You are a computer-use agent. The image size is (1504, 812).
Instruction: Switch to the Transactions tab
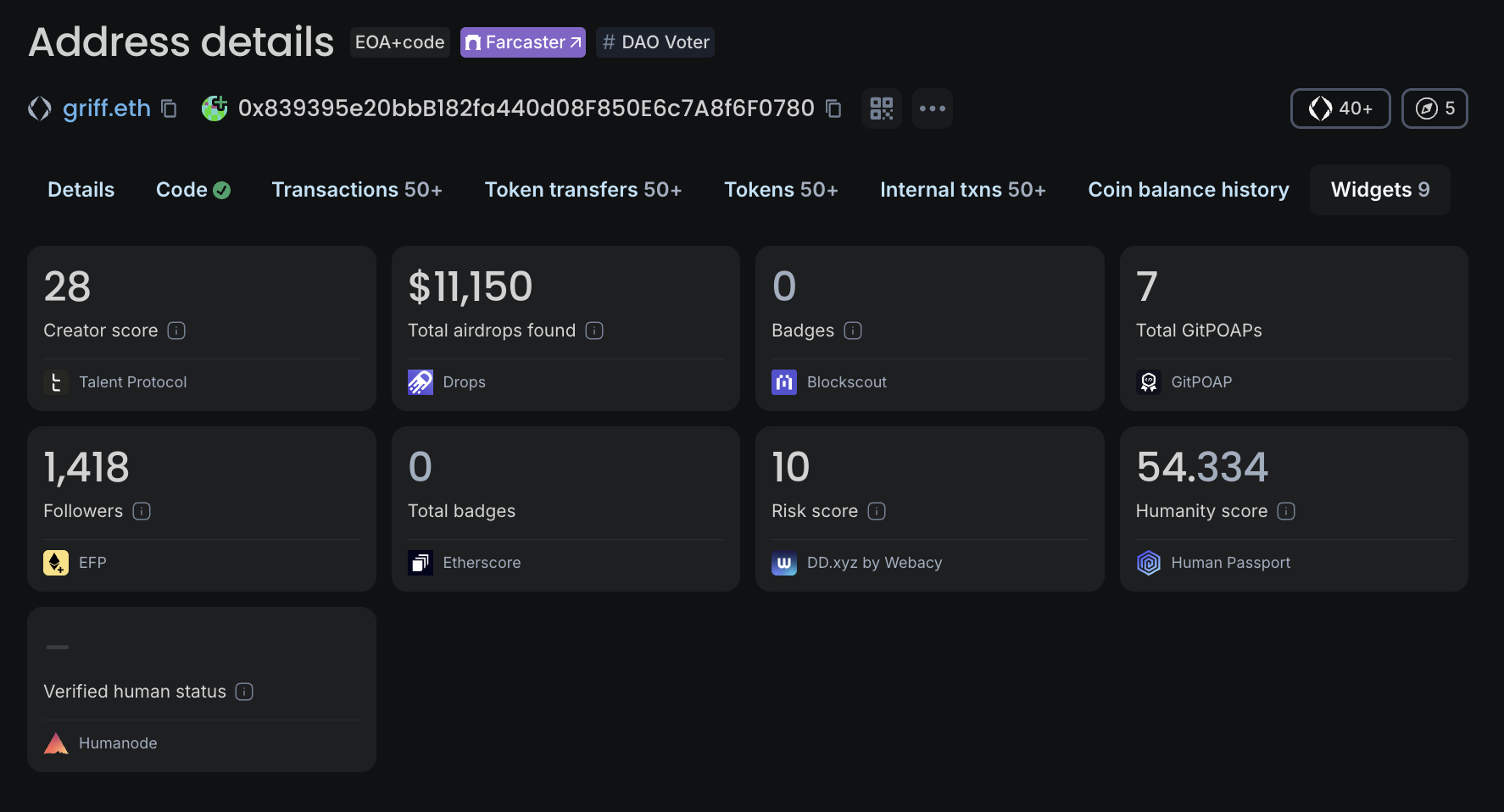click(356, 189)
